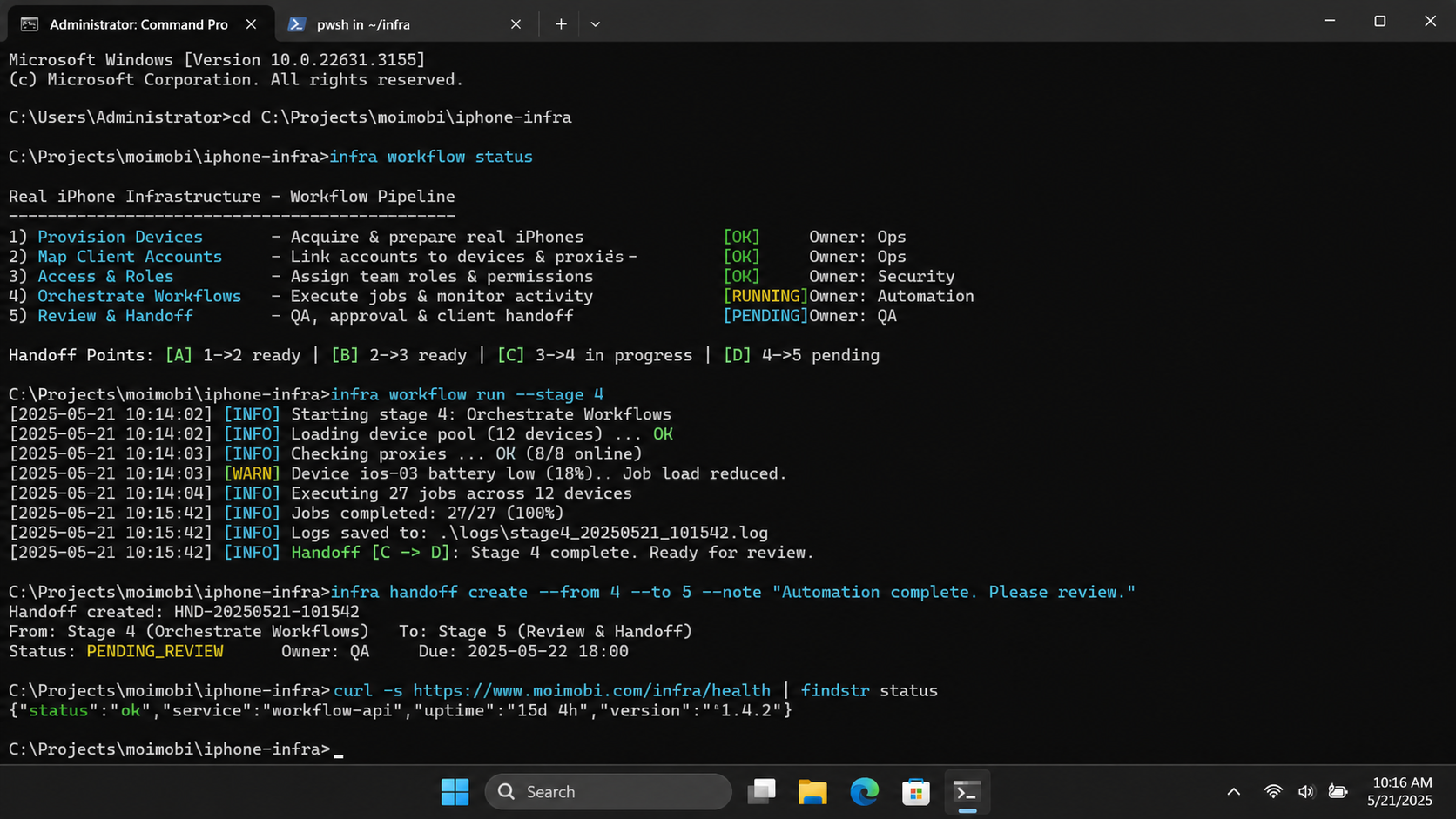Click "Executing 27 jobs across 12 devices" message
This screenshot has width=1456, height=819.
(x=462, y=493)
